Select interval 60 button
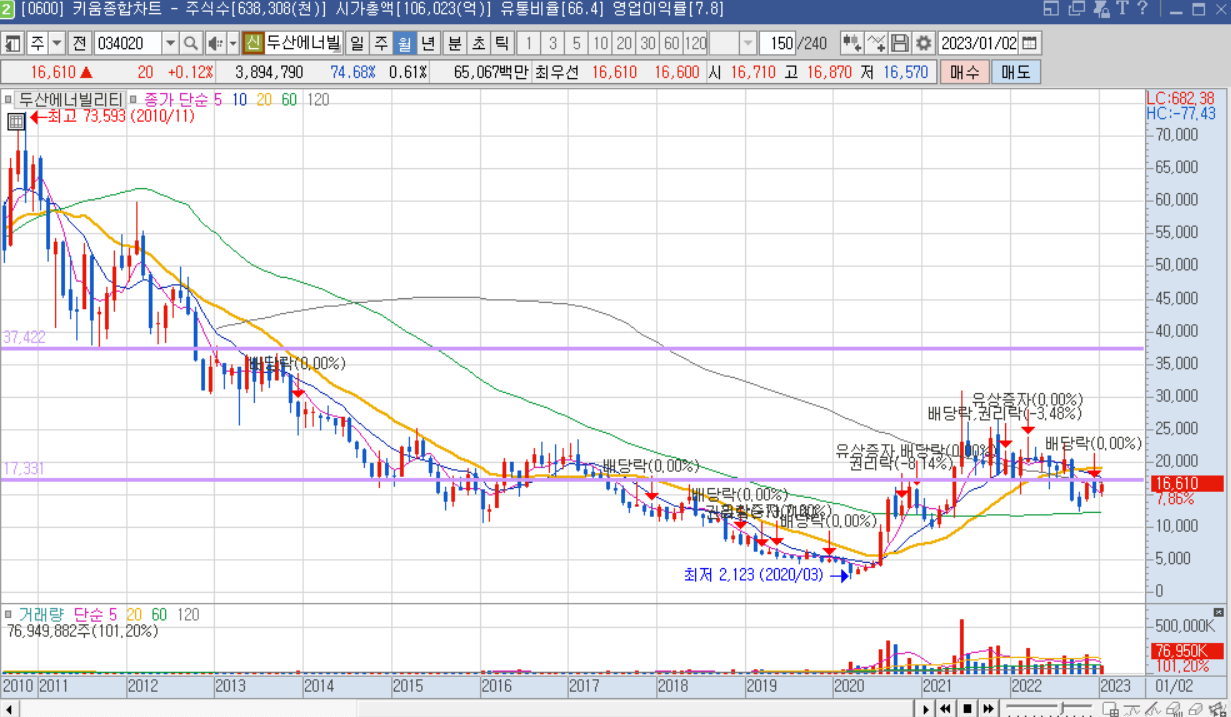1231x717 pixels. (671, 43)
